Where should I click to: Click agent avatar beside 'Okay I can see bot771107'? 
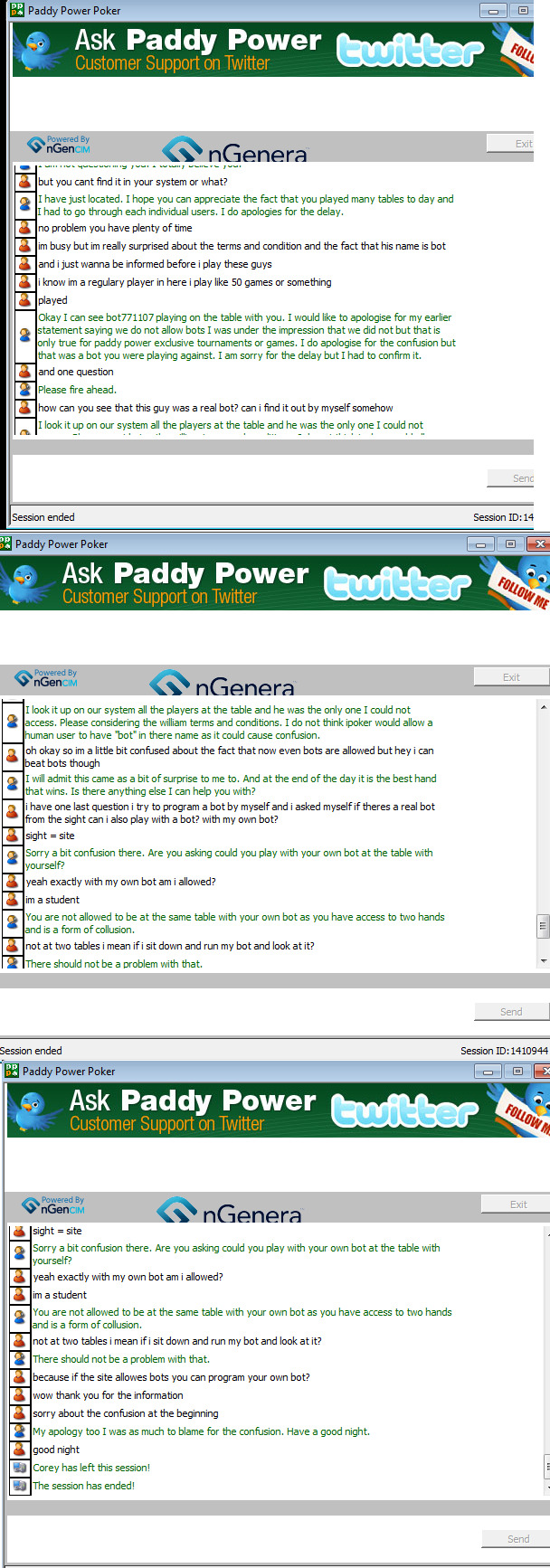(25, 335)
